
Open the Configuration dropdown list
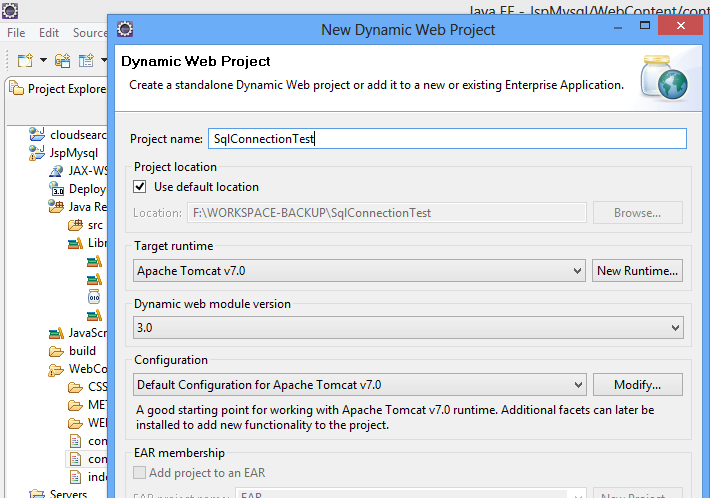[360, 385]
